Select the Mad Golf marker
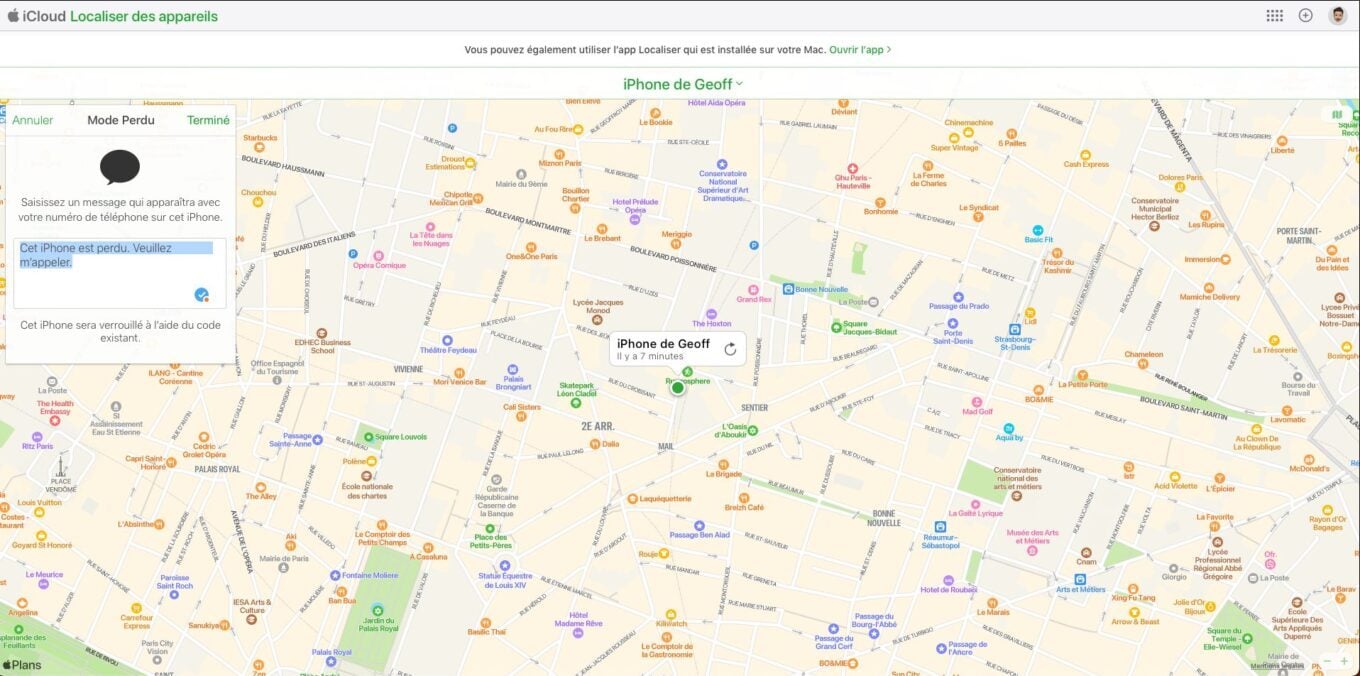Viewport: 1360px width, 676px height. (977, 401)
